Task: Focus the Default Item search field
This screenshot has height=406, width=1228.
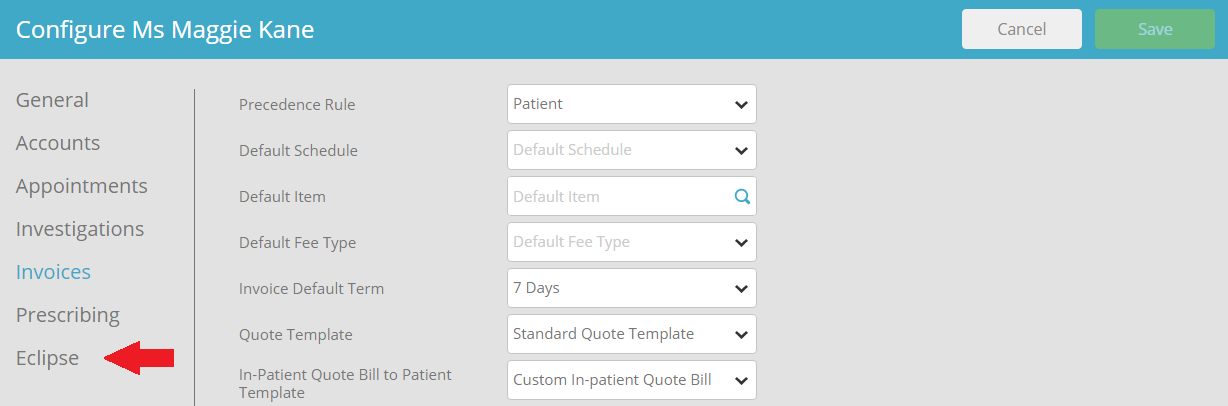Action: [x=618, y=197]
